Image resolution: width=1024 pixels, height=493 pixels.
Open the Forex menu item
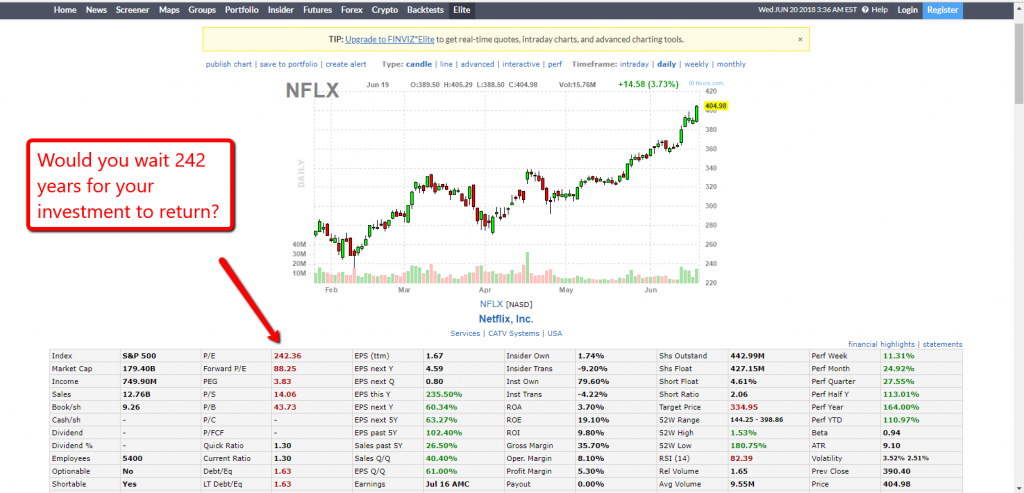351,10
